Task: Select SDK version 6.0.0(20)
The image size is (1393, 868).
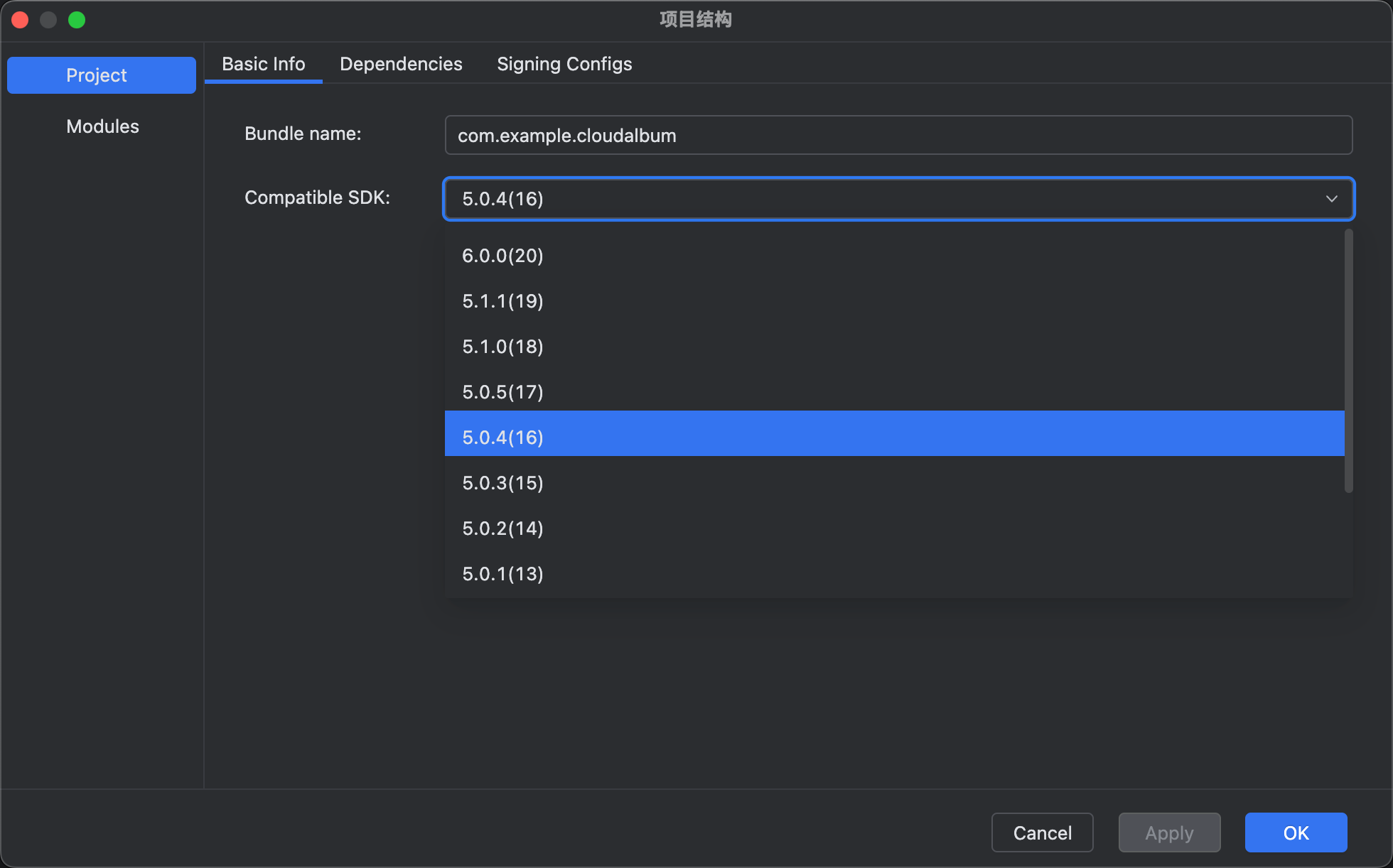Action: [x=502, y=256]
